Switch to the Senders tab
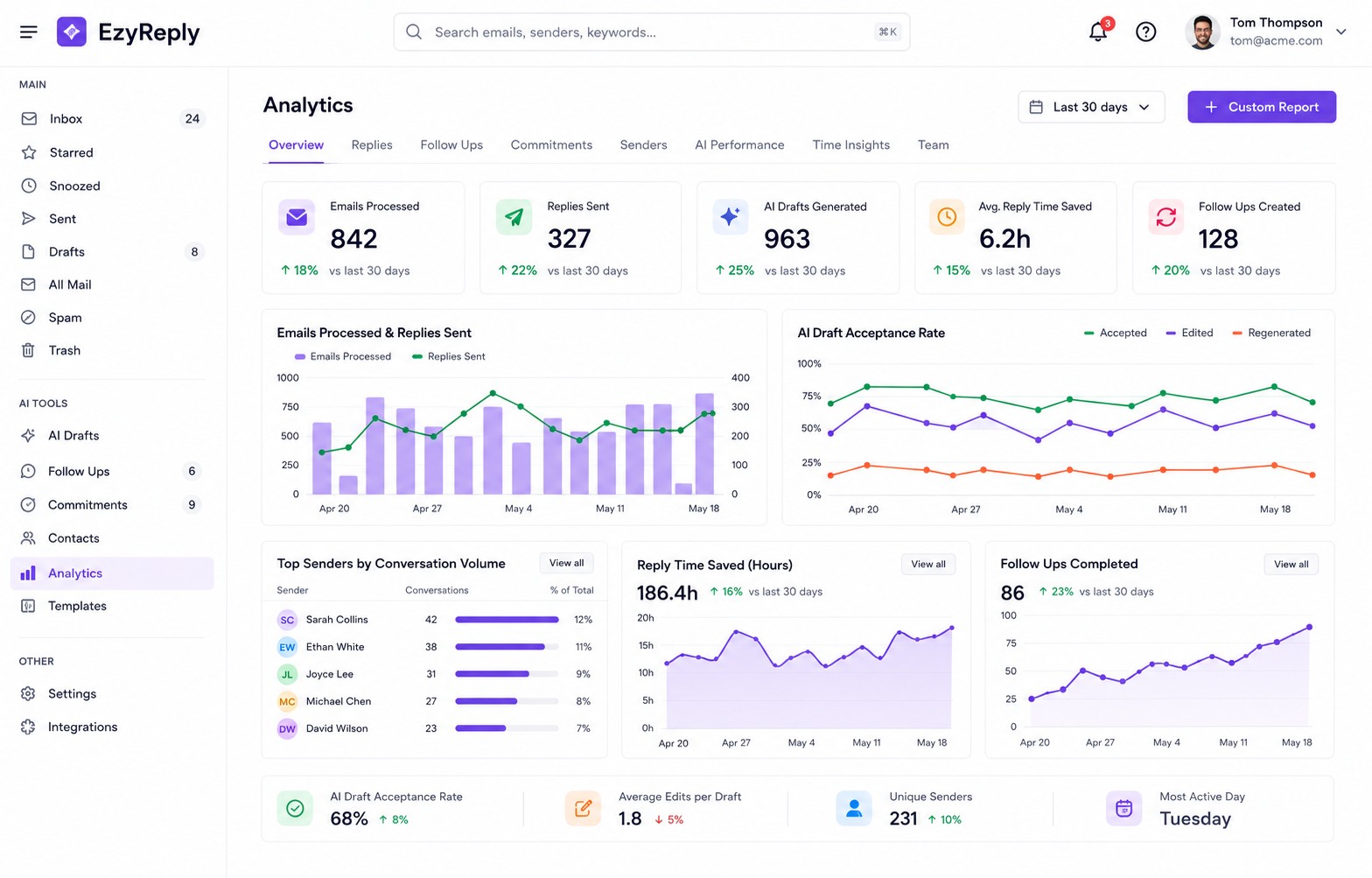1372x878 pixels. click(x=643, y=145)
